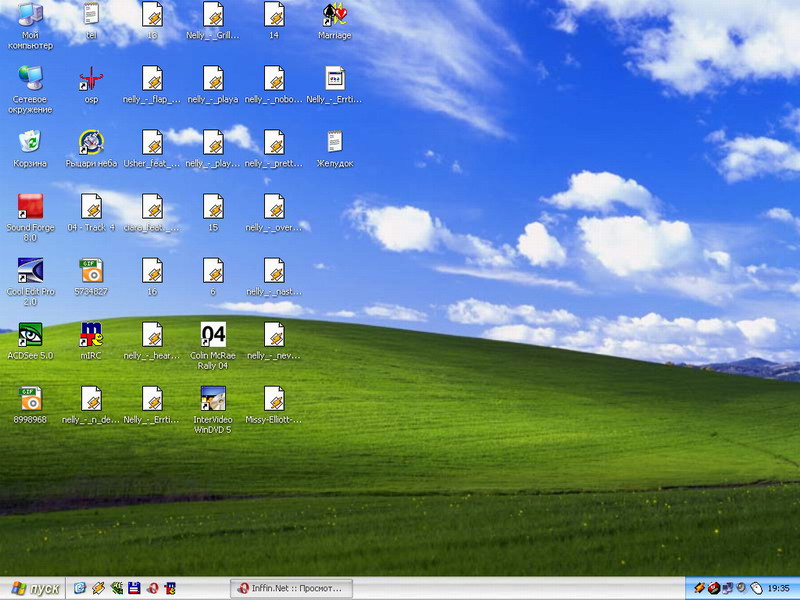Open the Корзина recycle bin

(x=30, y=143)
